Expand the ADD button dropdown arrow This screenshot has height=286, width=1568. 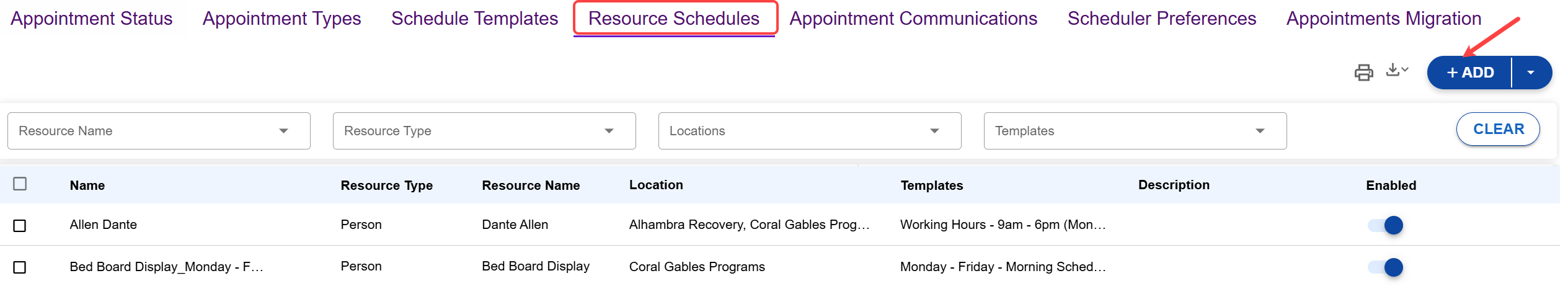coord(1531,73)
